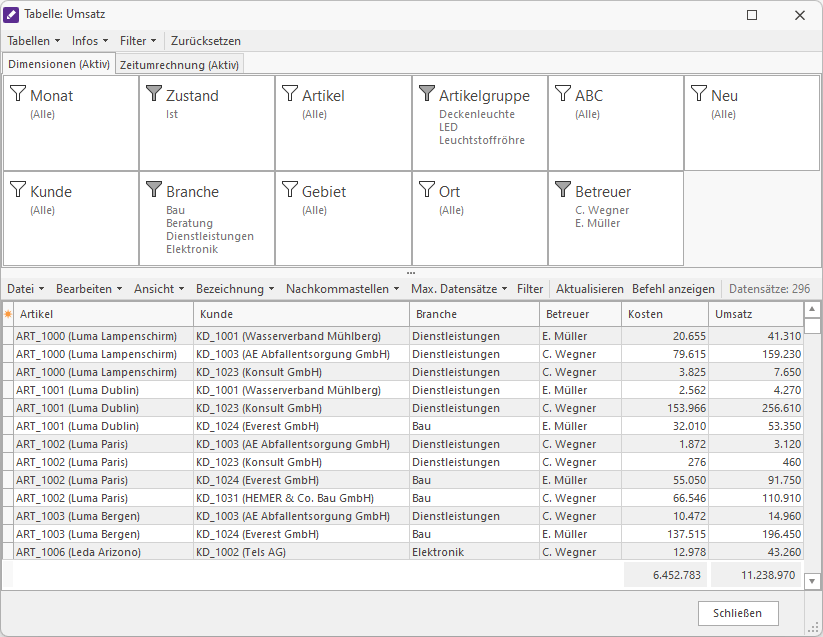Open the Max. Datensätze dropdown
This screenshot has width=823, height=637.
click(459, 289)
